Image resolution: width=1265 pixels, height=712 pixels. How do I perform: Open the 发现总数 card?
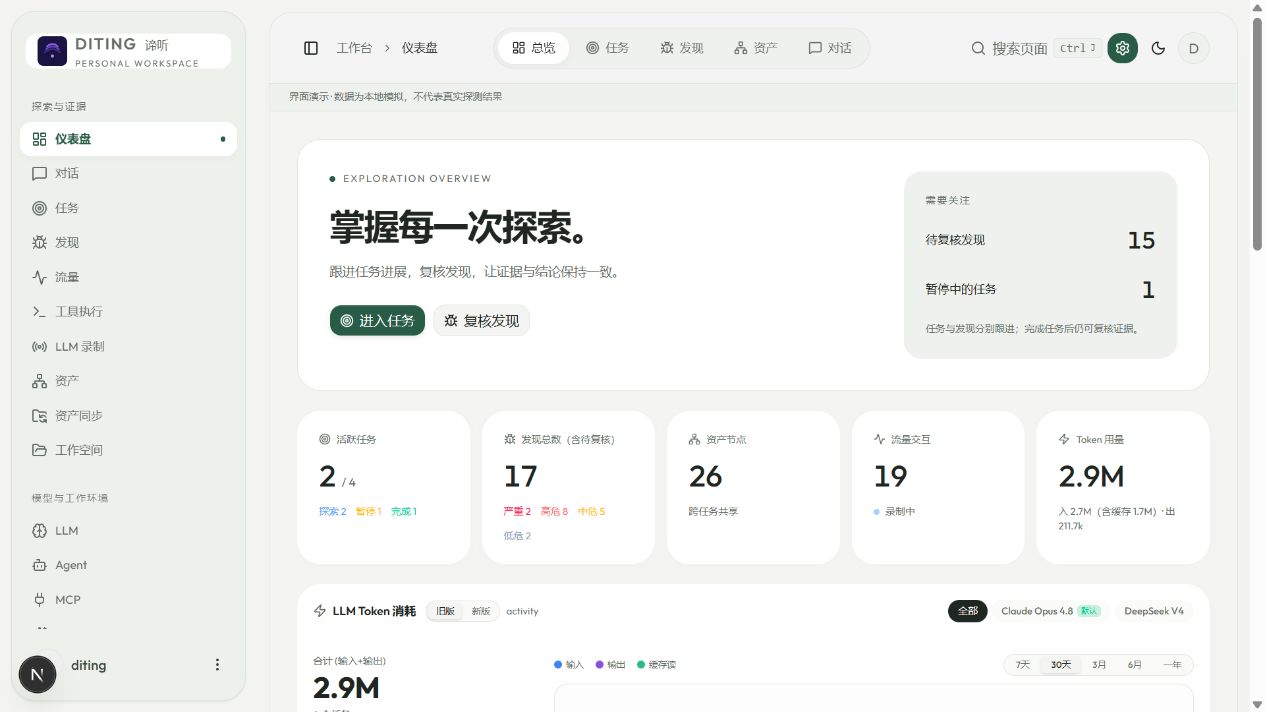pos(568,487)
